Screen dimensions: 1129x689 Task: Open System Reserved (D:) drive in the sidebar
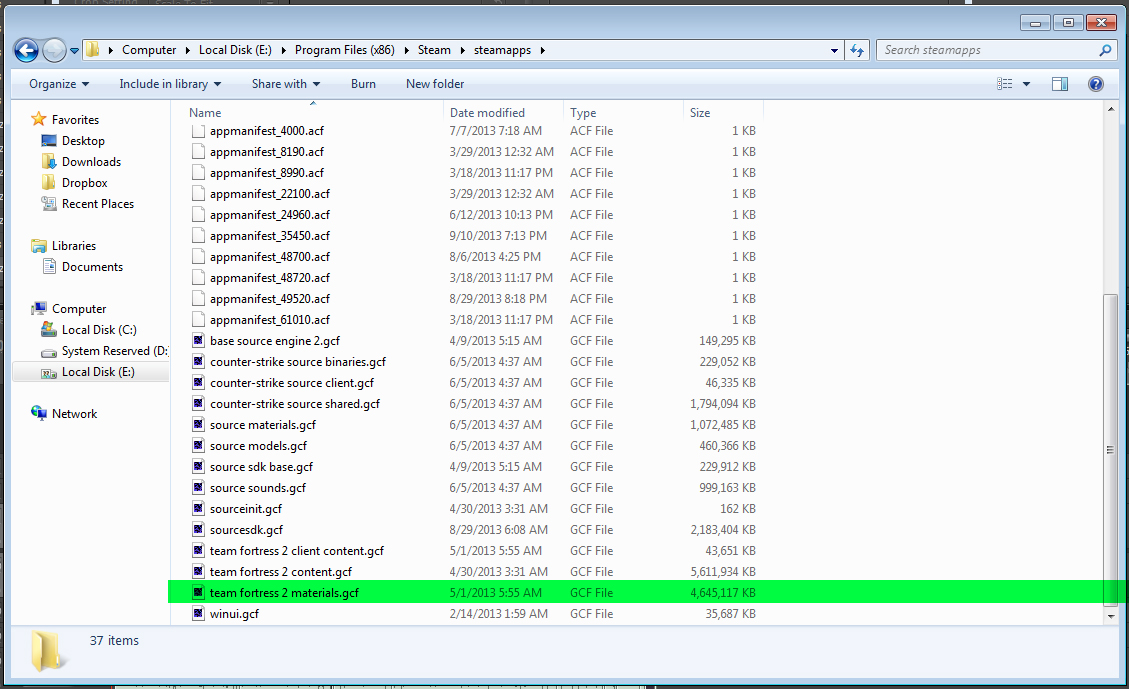[x=114, y=351]
